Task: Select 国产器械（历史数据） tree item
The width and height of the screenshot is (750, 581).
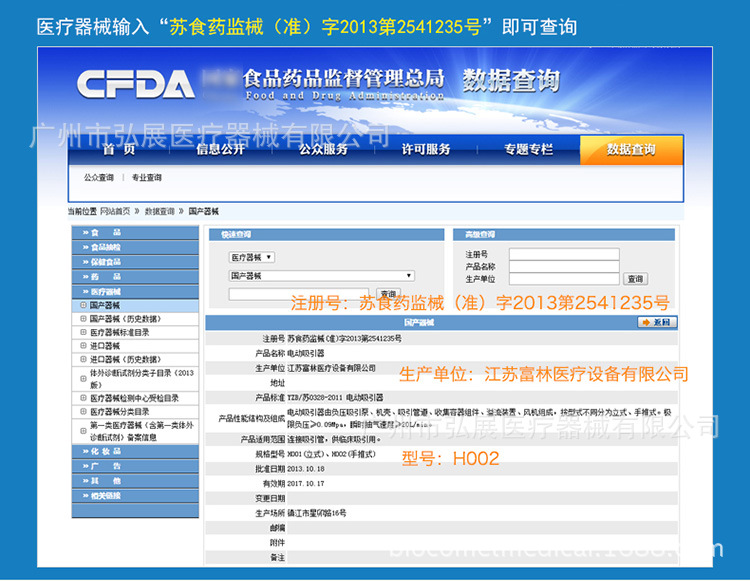Action: (135, 318)
